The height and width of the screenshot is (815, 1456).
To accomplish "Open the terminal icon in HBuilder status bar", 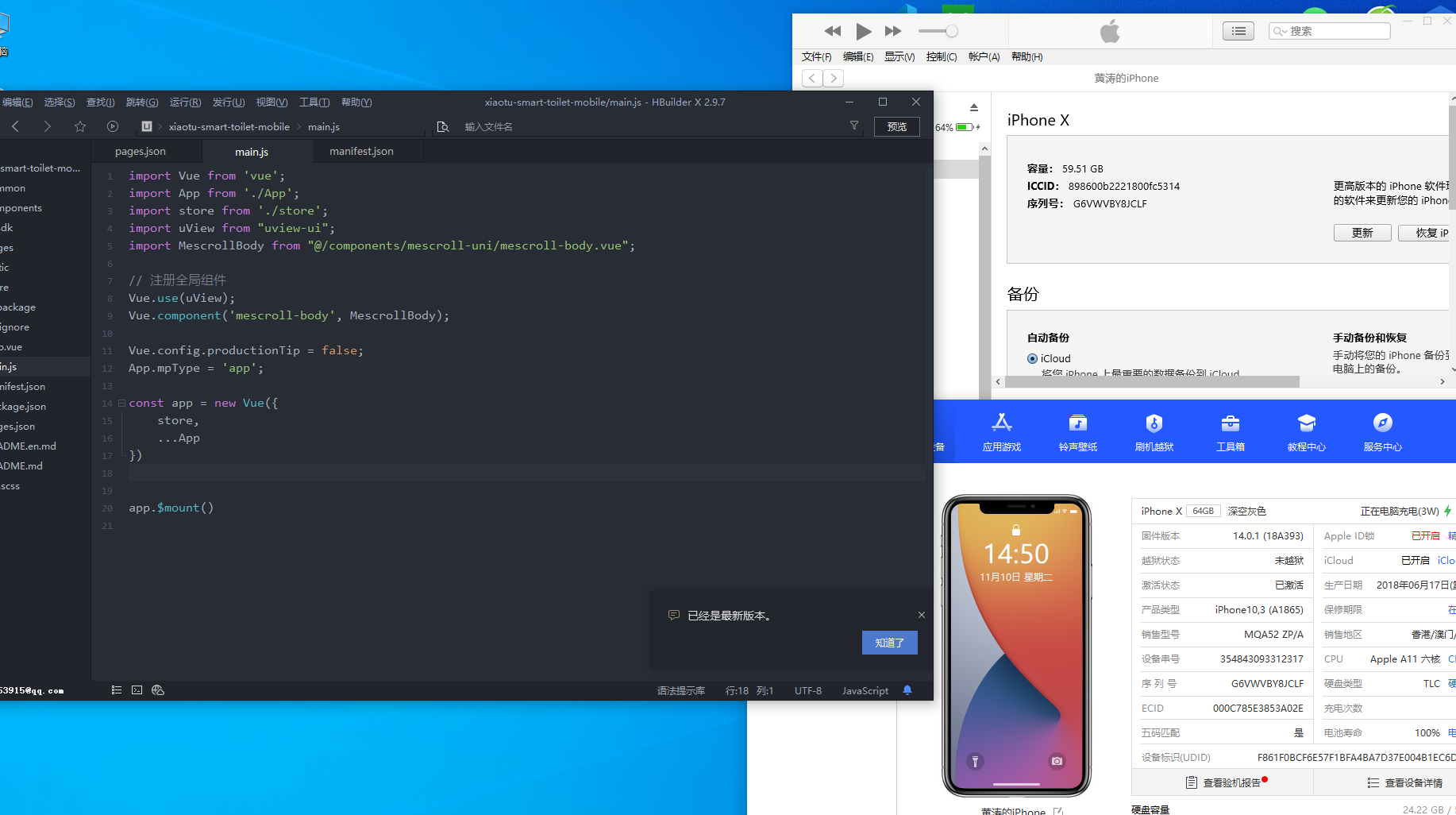I will pyautogui.click(x=137, y=690).
